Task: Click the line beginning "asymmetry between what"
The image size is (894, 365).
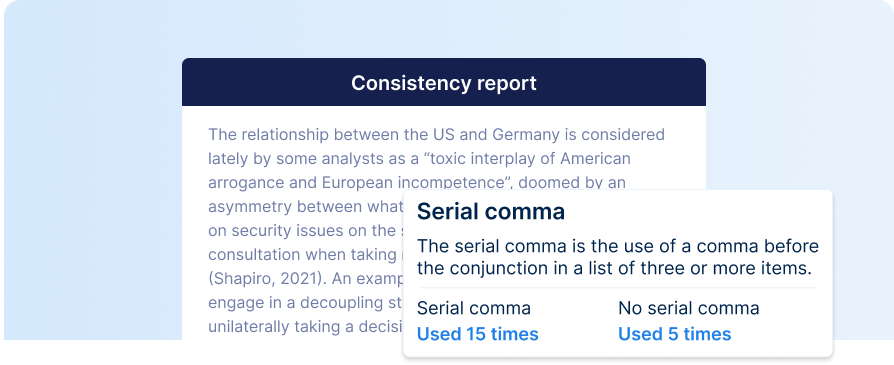Action: [x=305, y=206]
